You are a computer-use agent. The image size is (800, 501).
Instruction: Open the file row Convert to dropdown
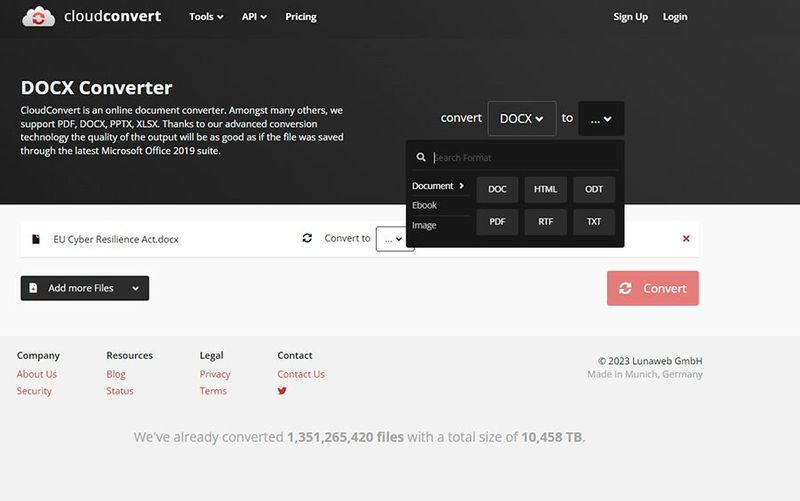pyautogui.click(x=394, y=239)
